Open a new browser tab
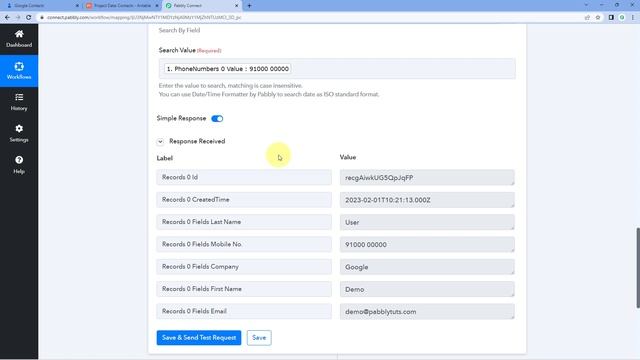The image size is (640, 360). pos(249,6)
